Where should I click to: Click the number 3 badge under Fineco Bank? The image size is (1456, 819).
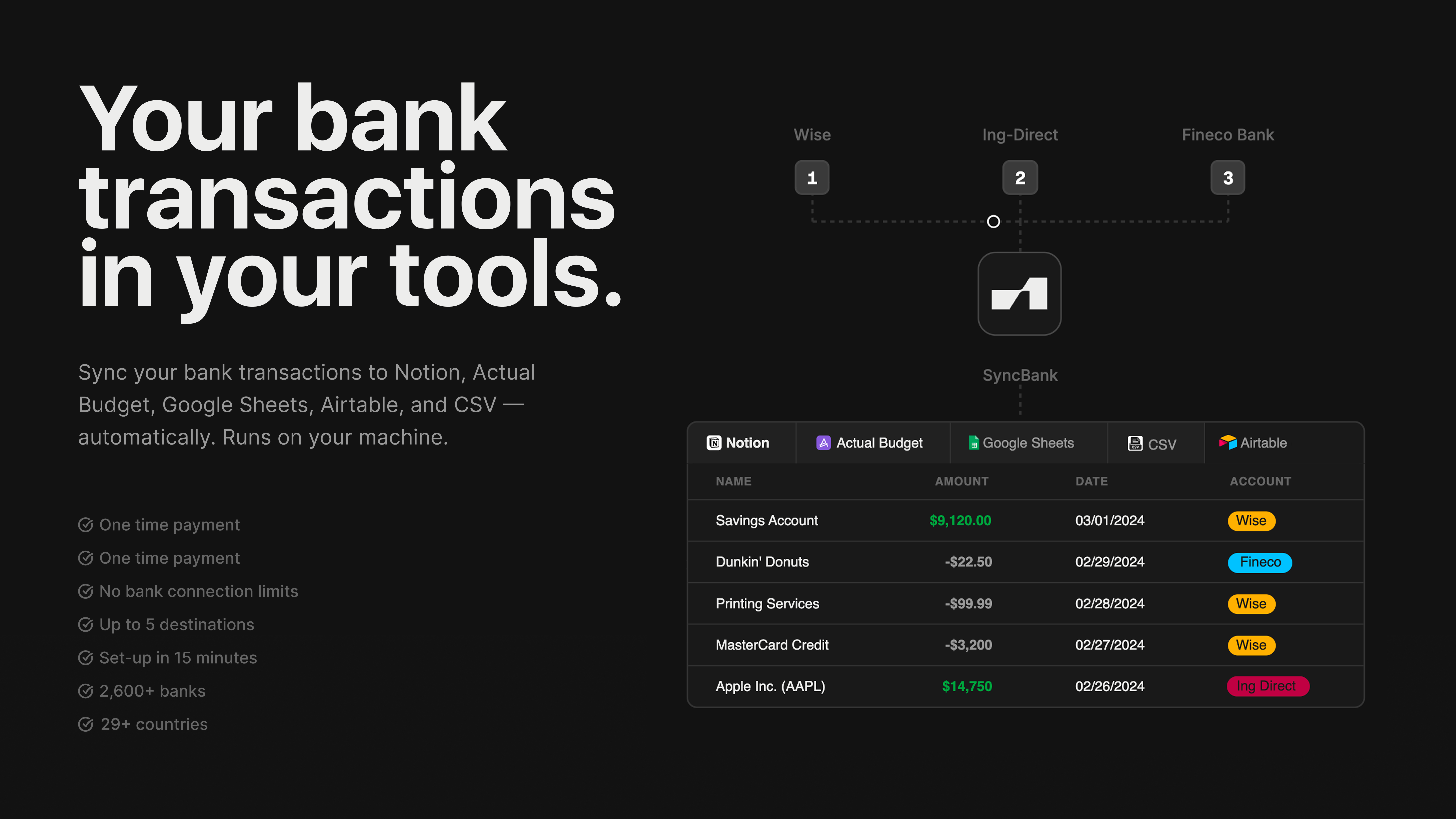(x=1228, y=177)
